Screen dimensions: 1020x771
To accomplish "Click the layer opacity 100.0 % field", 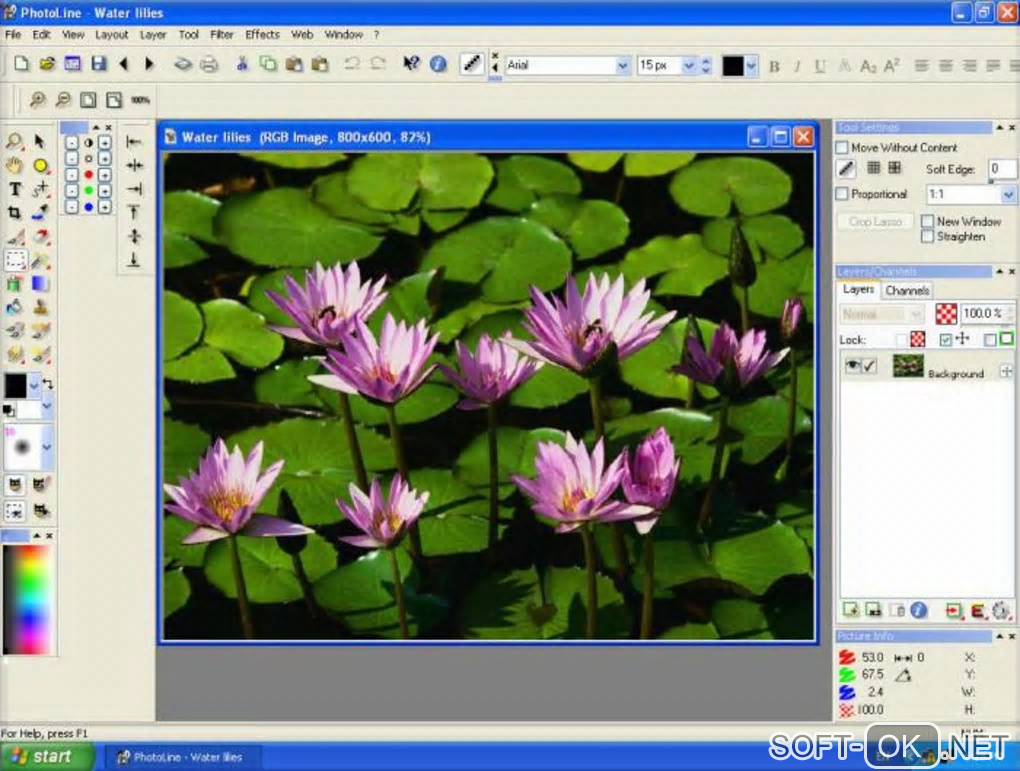I will coord(983,314).
